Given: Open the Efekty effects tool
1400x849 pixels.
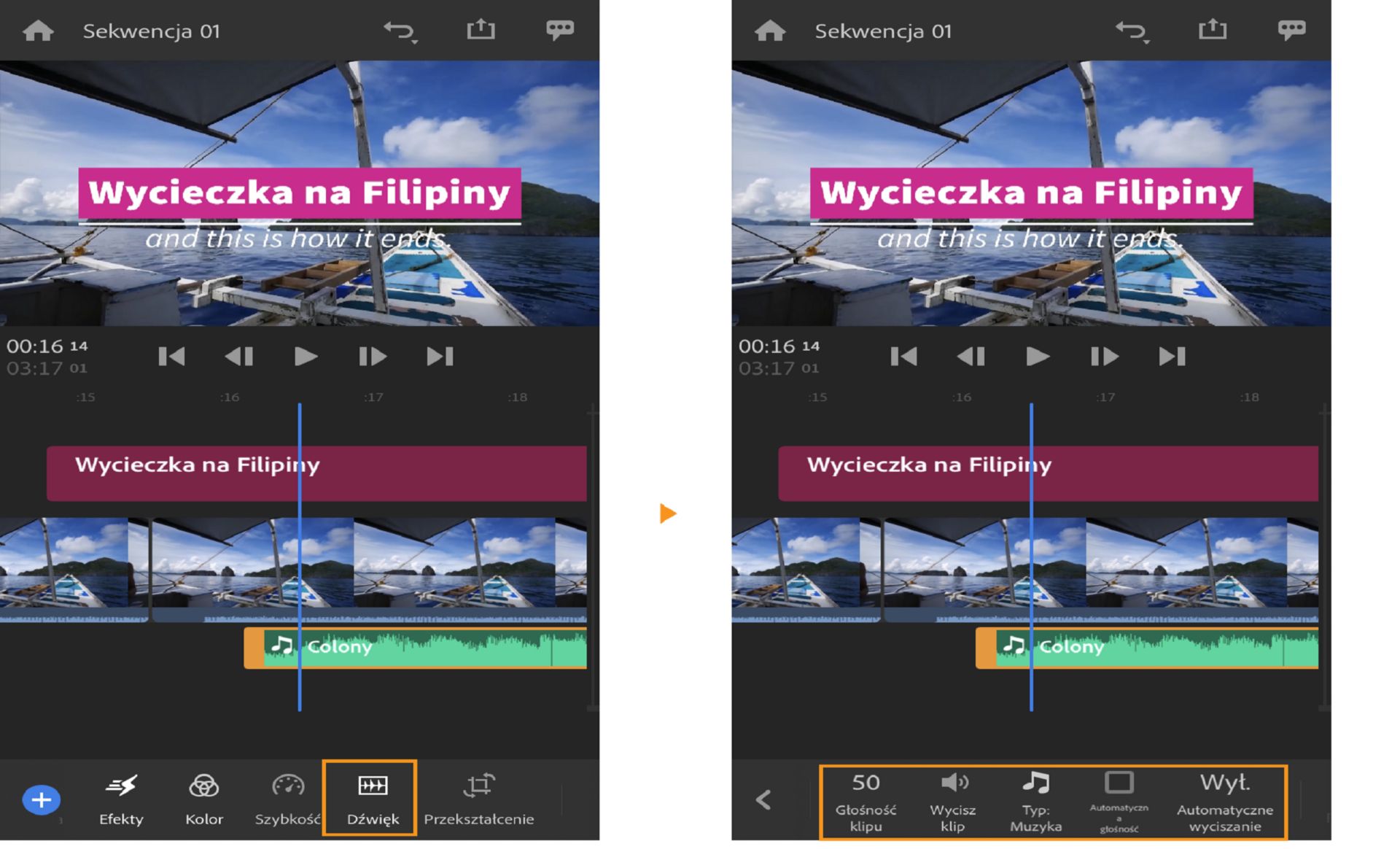Looking at the screenshot, I should point(121,799).
